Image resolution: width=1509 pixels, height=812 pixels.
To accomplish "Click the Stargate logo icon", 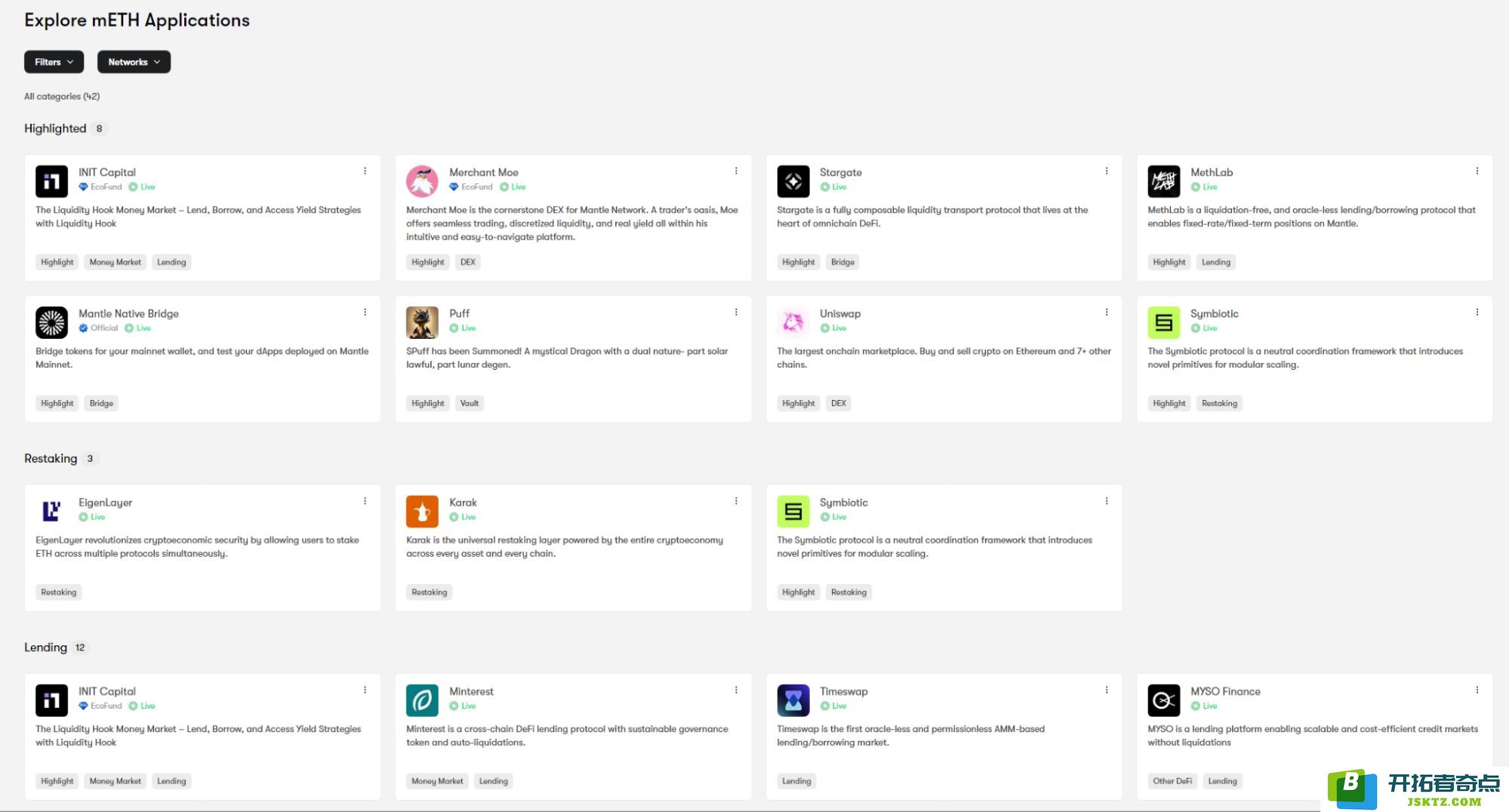I will (793, 181).
